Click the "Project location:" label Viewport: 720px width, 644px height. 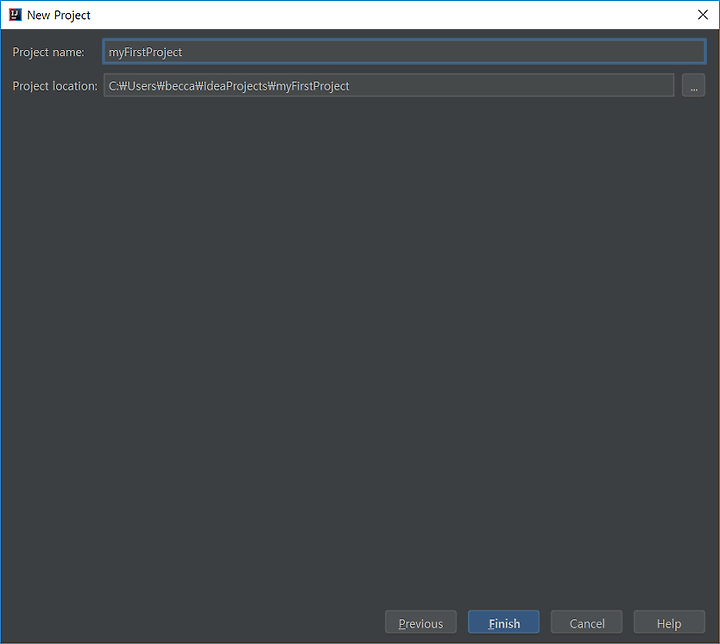[x=55, y=86]
